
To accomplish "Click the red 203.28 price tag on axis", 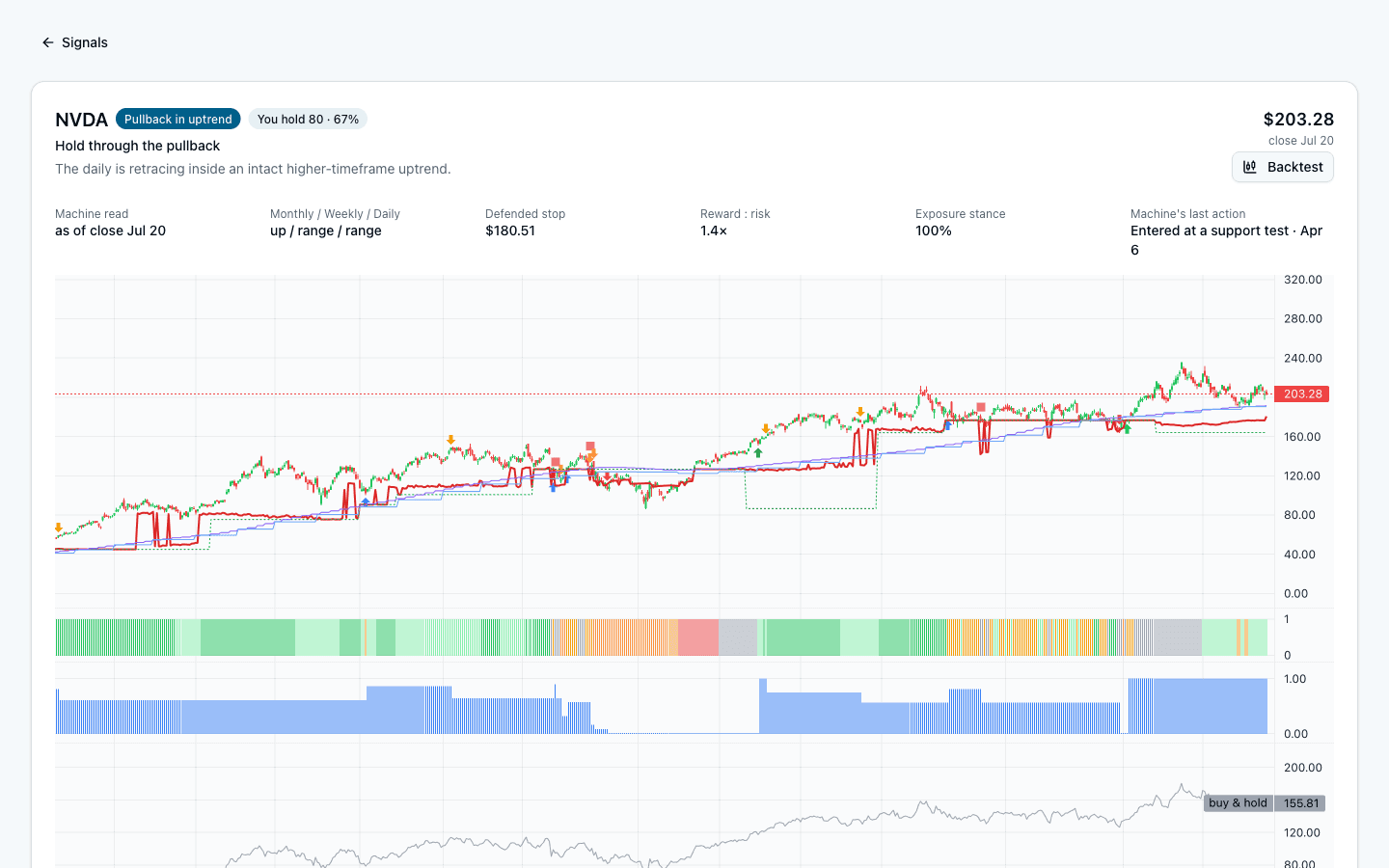I will coord(1302,393).
